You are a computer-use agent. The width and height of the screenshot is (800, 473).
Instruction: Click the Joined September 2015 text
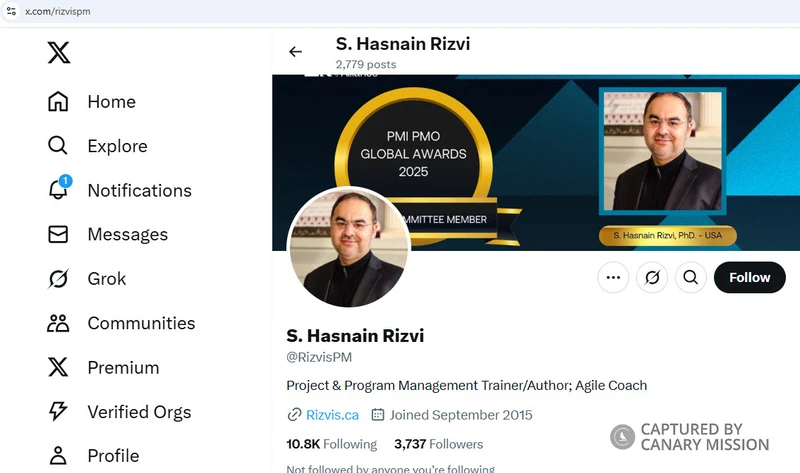coord(461,415)
